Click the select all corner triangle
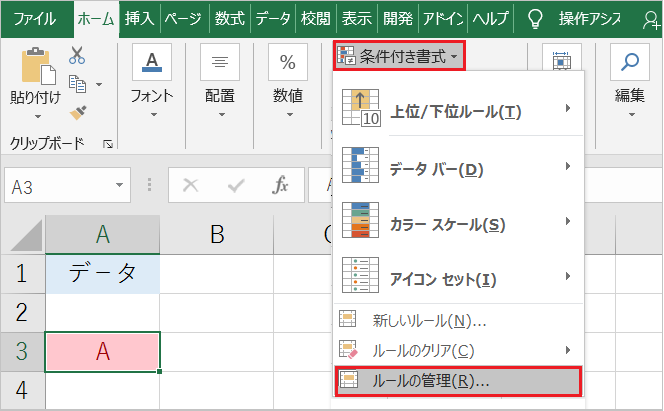This screenshot has width=664, height=411. pyautogui.click(x=26, y=235)
